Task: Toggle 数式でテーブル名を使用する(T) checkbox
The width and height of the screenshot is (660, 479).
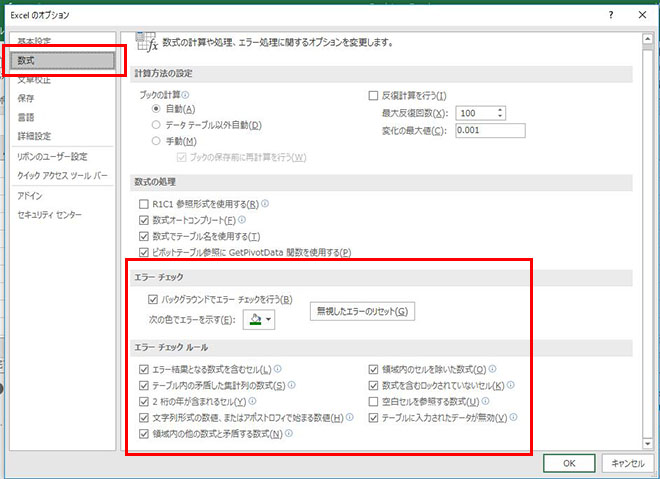Action: pyautogui.click(x=144, y=236)
